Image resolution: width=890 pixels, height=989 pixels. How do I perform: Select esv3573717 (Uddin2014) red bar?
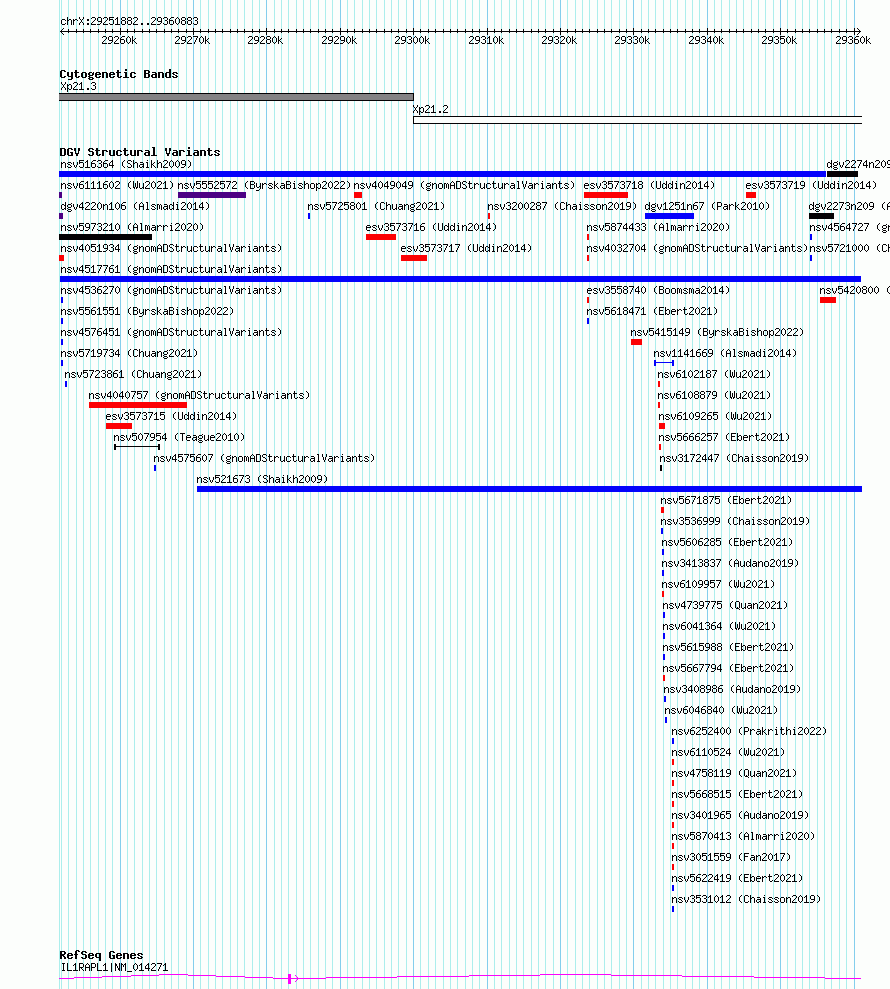click(414, 258)
